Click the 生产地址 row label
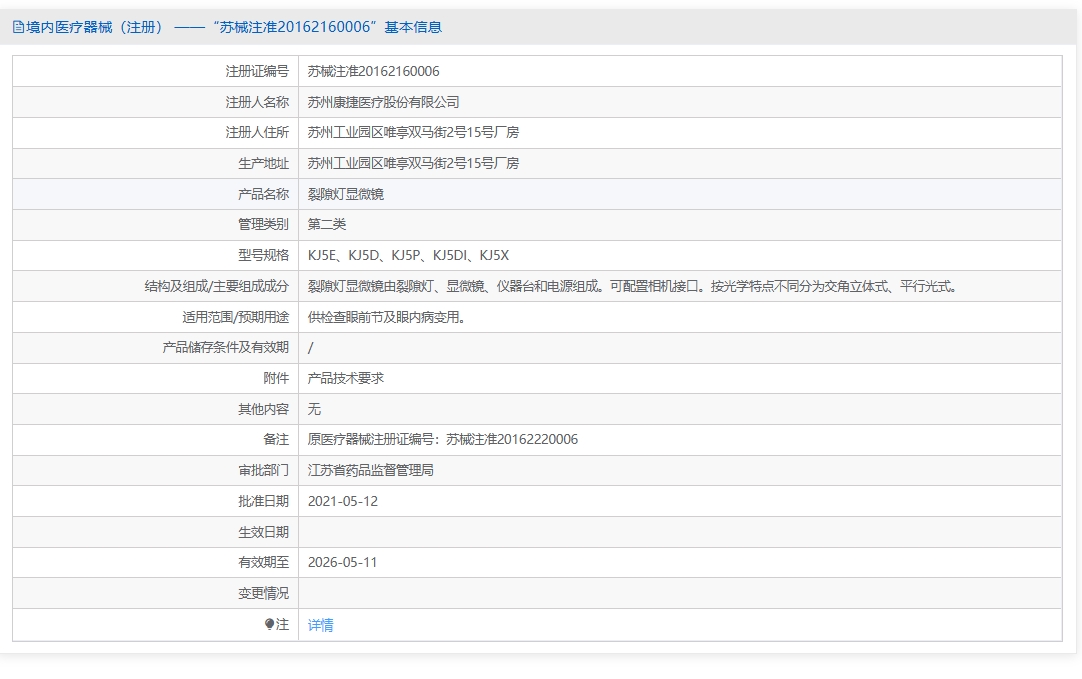The height and width of the screenshot is (679, 1082). pos(263,164)
